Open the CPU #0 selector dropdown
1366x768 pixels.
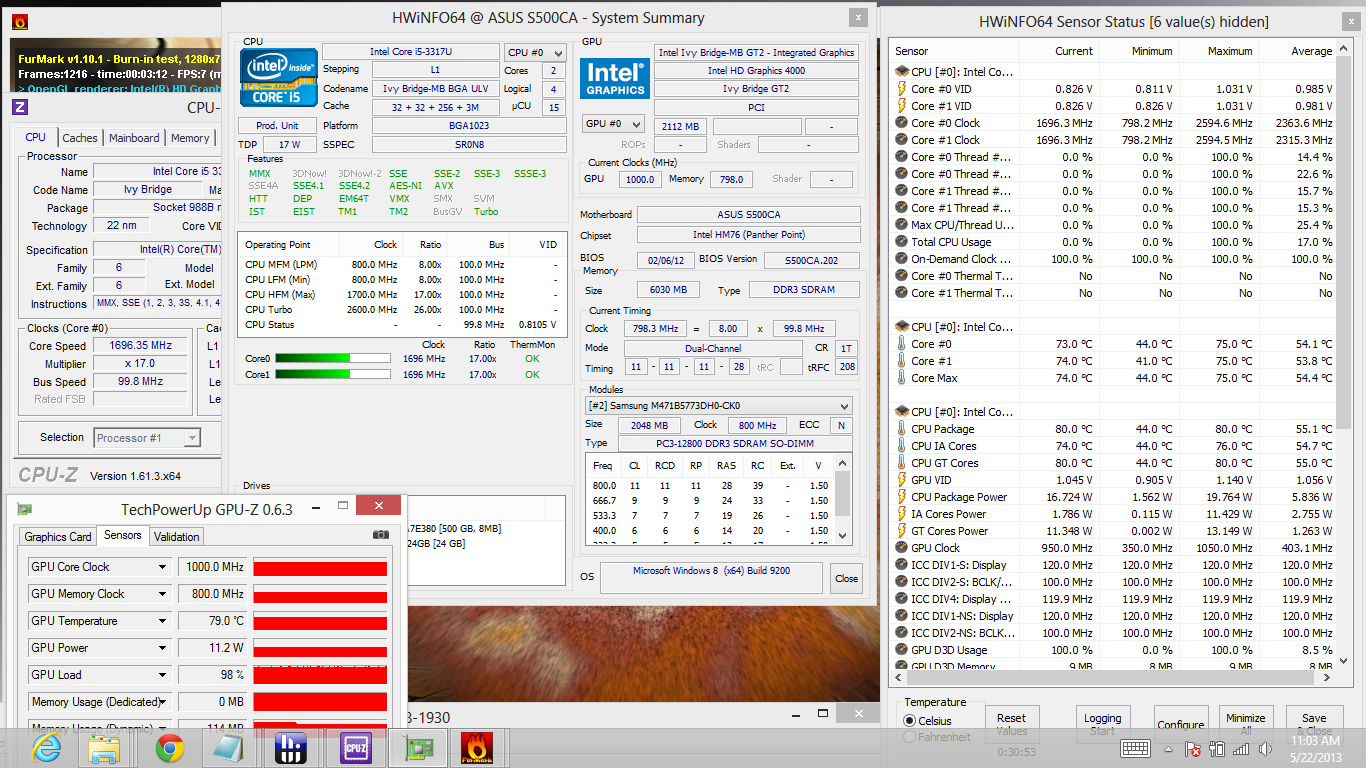pos(534,53)
